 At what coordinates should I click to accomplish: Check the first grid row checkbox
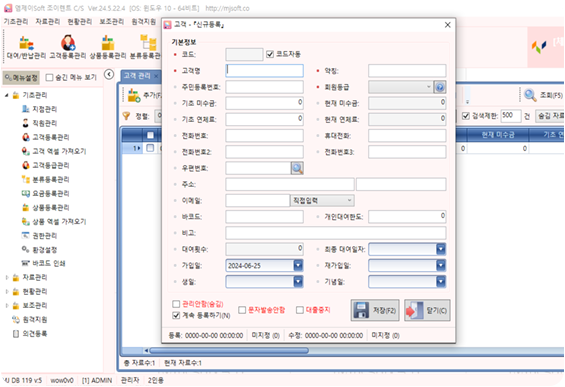(150, 148)
